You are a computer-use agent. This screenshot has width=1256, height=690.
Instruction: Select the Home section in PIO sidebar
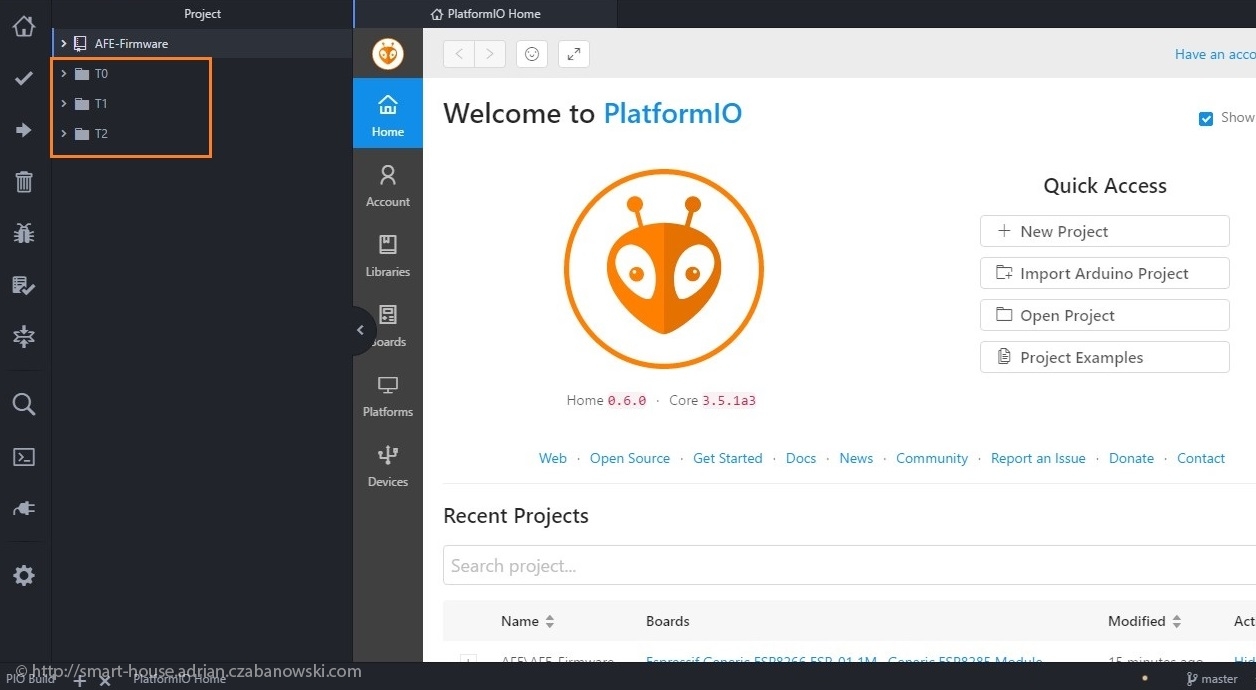[388, 114]
